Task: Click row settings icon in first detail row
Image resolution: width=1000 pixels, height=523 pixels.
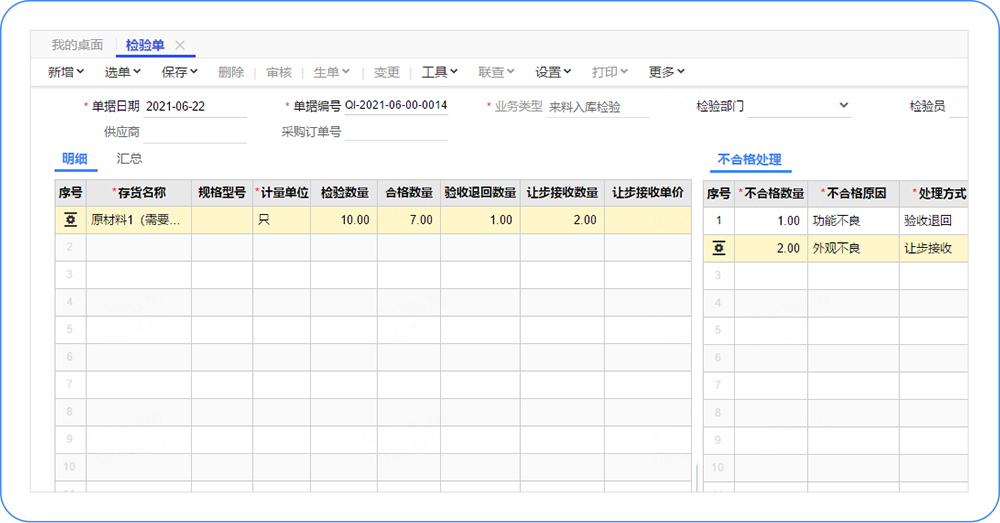Action: pyautogui.click(x=70, y=220)
